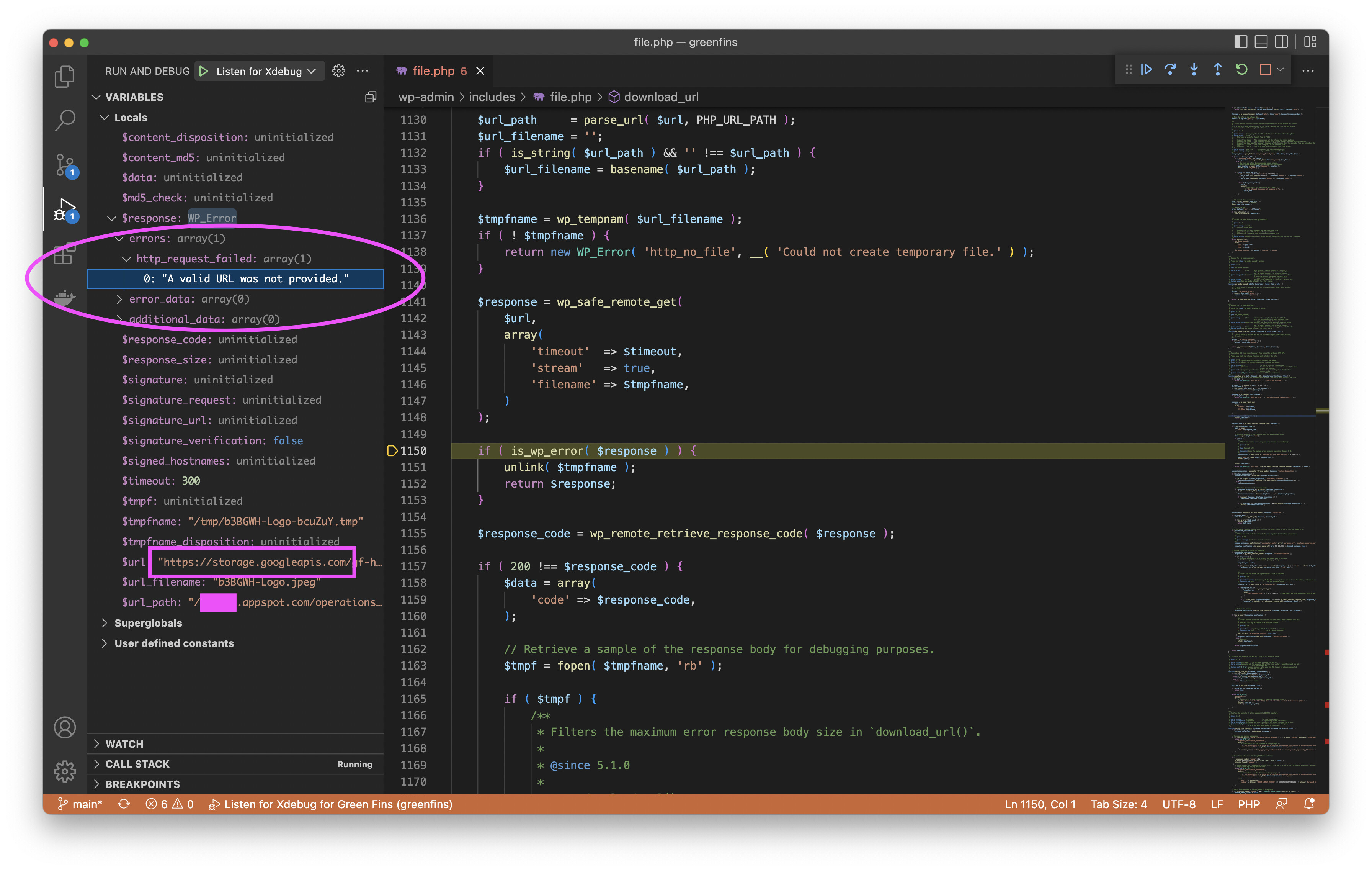
Task: Open the Docker view in activity bar
Action: (64, 297)
